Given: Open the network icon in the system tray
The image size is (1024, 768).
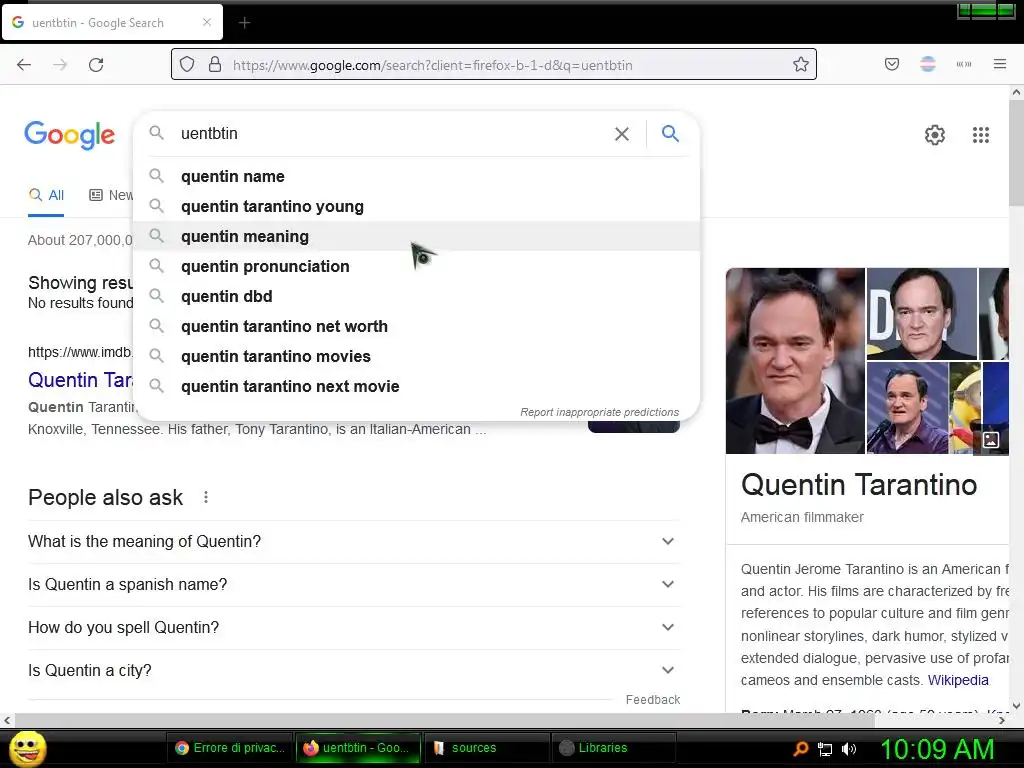Looking at the screenshot, I should 825,749.
